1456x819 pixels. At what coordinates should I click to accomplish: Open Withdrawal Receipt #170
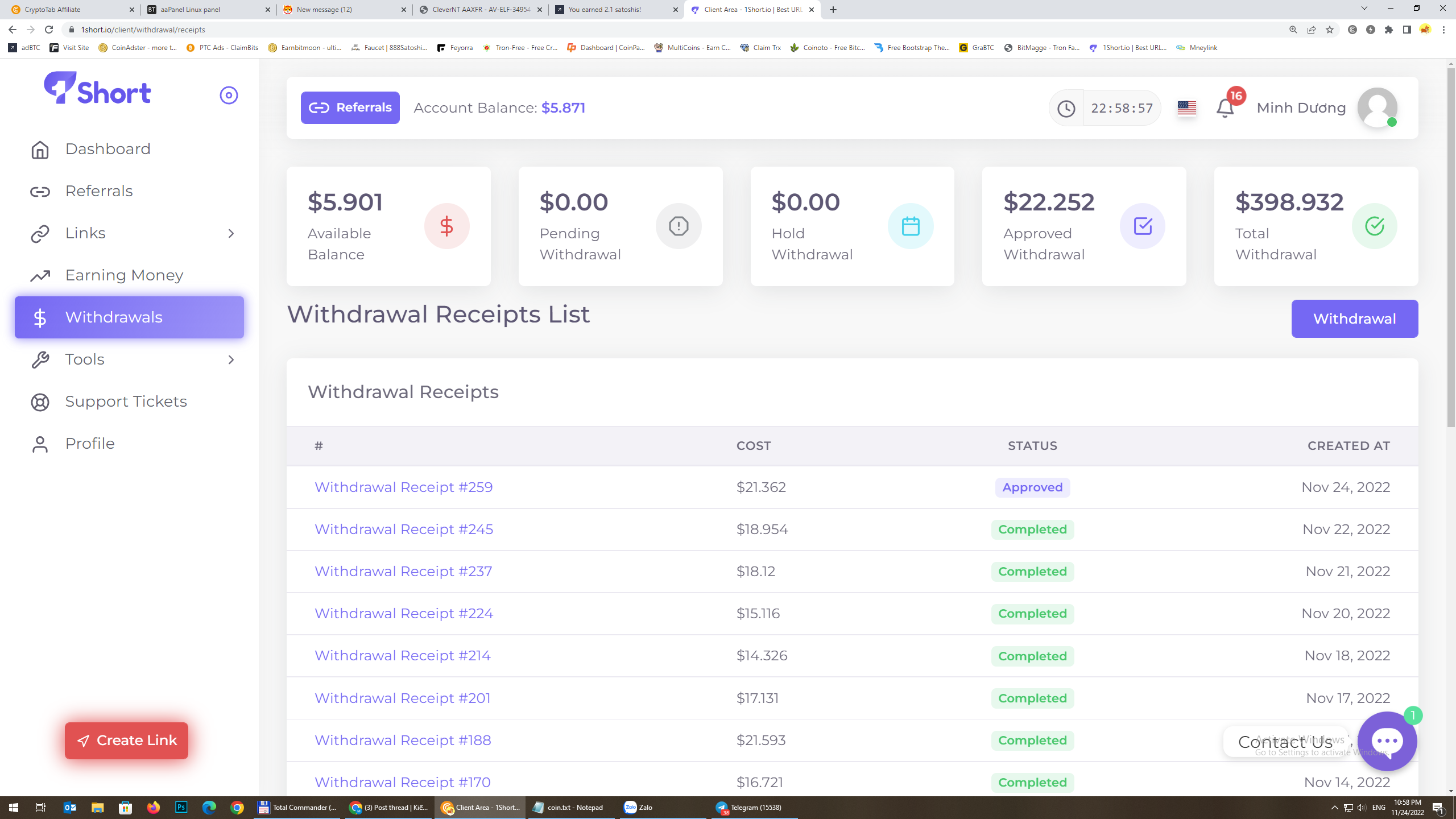[402, 782]
